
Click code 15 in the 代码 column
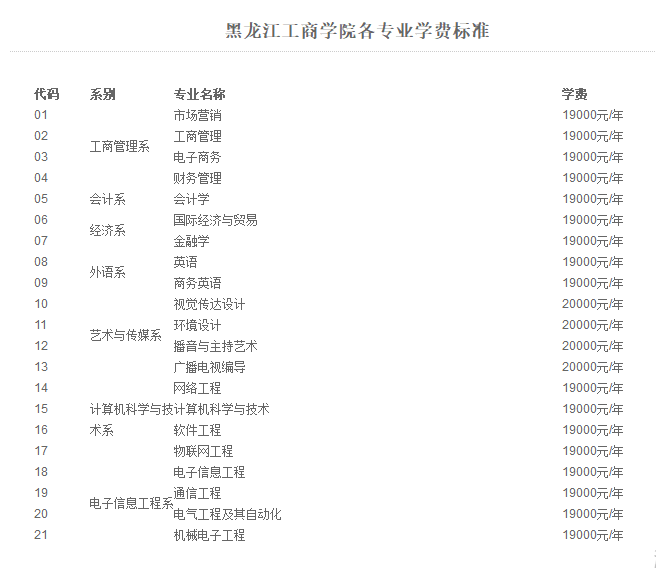point(41,409)
